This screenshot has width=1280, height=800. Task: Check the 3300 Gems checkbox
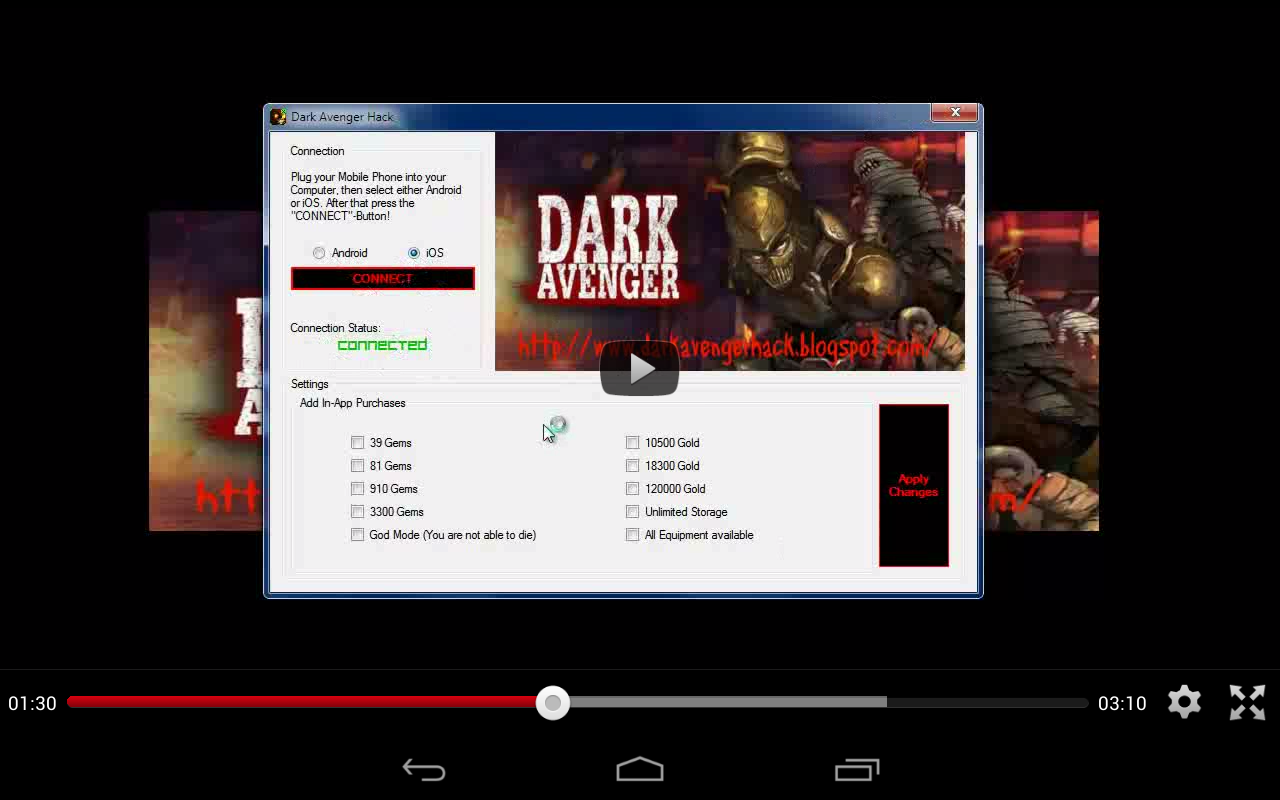click(358, 511)
